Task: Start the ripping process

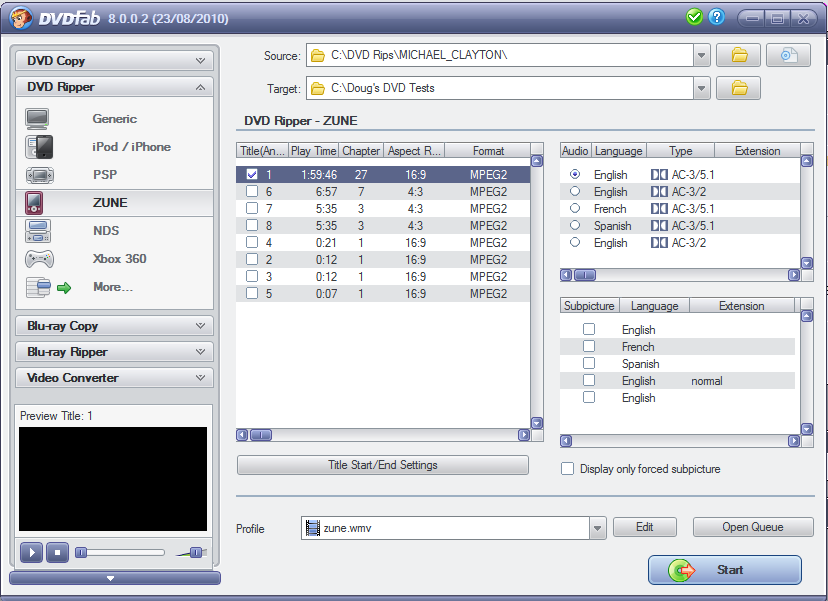Action: click(x=724, y=570)
